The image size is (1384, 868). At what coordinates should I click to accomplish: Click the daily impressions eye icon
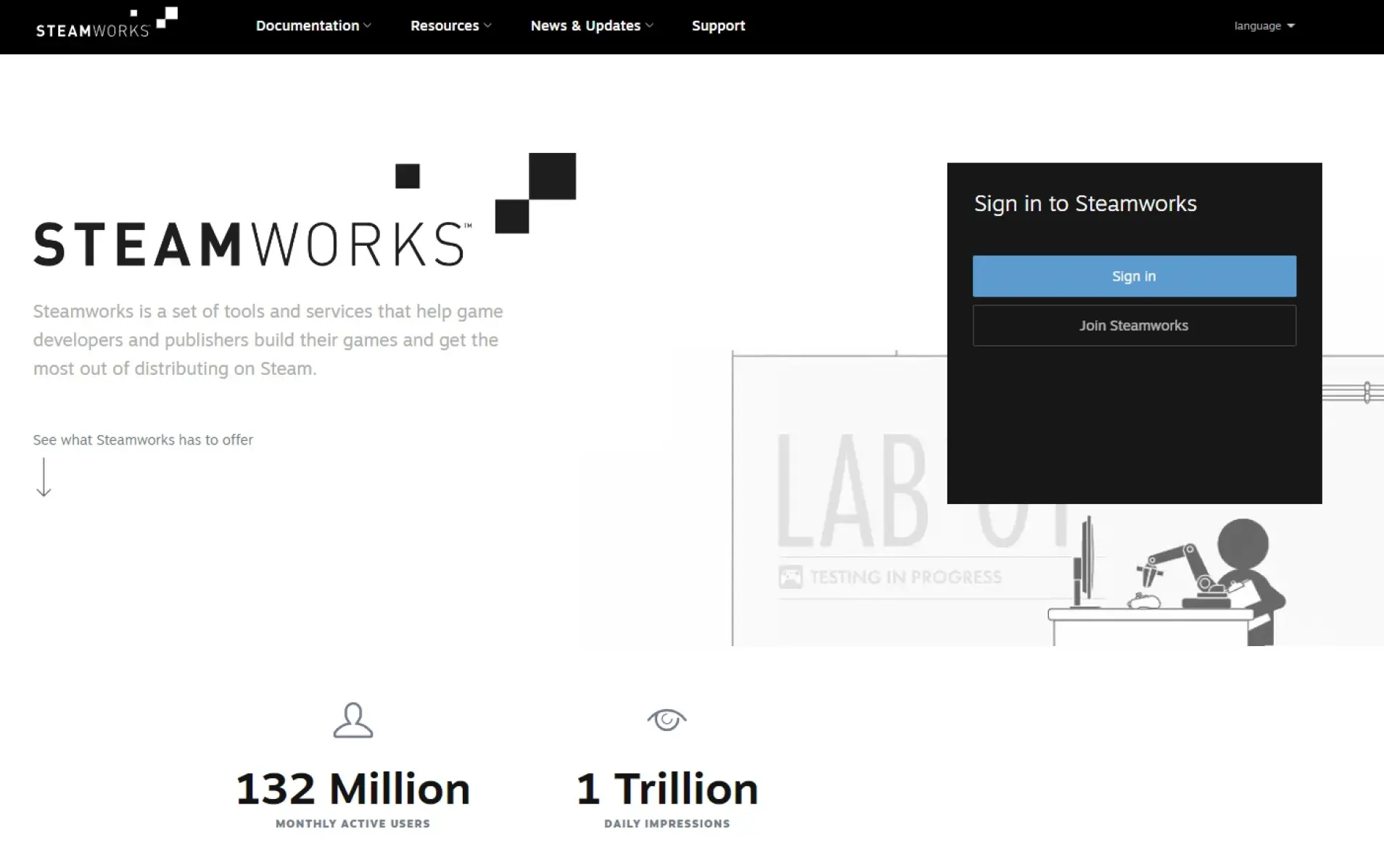click(x=667, y=719)
